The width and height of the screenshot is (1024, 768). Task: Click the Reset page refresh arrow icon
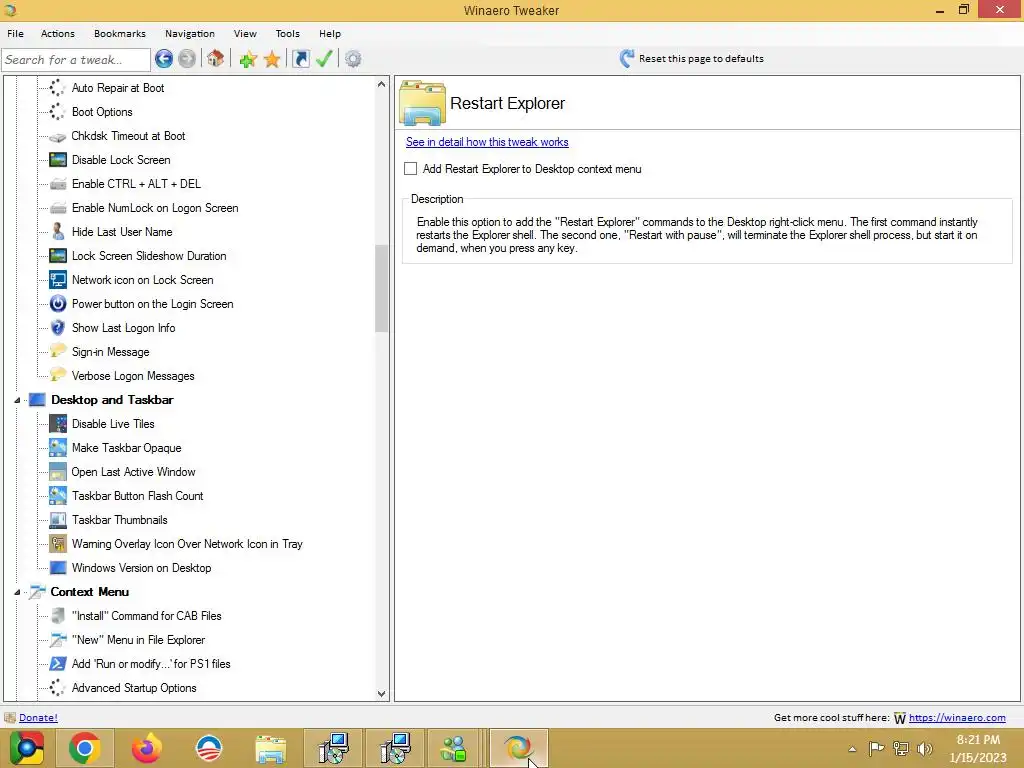[626, 59]
